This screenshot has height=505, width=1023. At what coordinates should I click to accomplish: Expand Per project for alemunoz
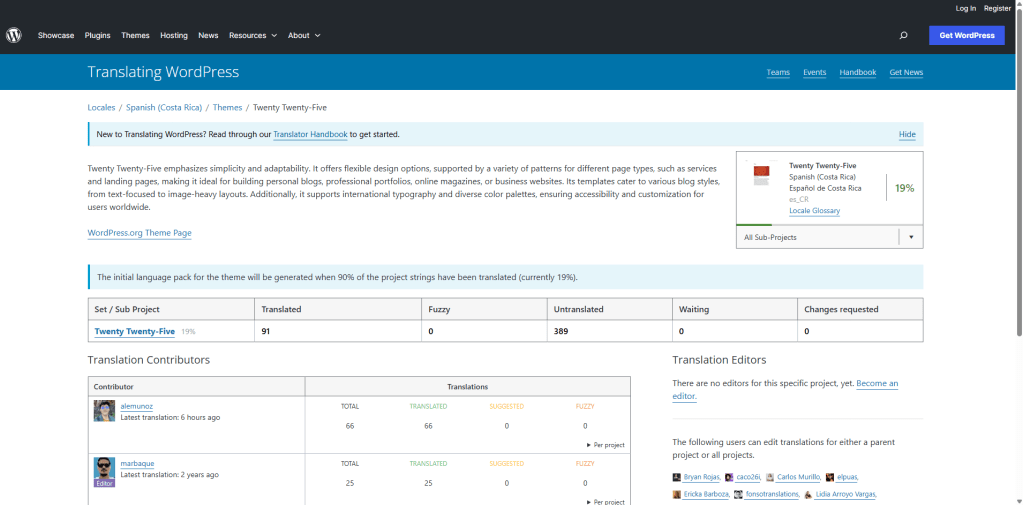(606, 445)
